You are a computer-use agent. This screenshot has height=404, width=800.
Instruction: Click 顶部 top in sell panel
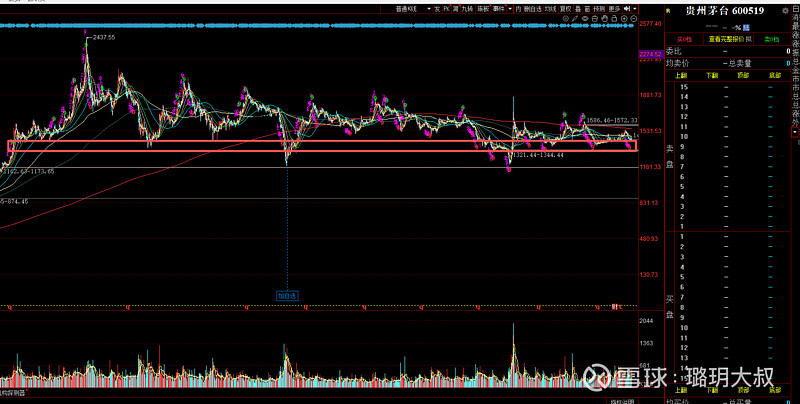pos(743,75)
